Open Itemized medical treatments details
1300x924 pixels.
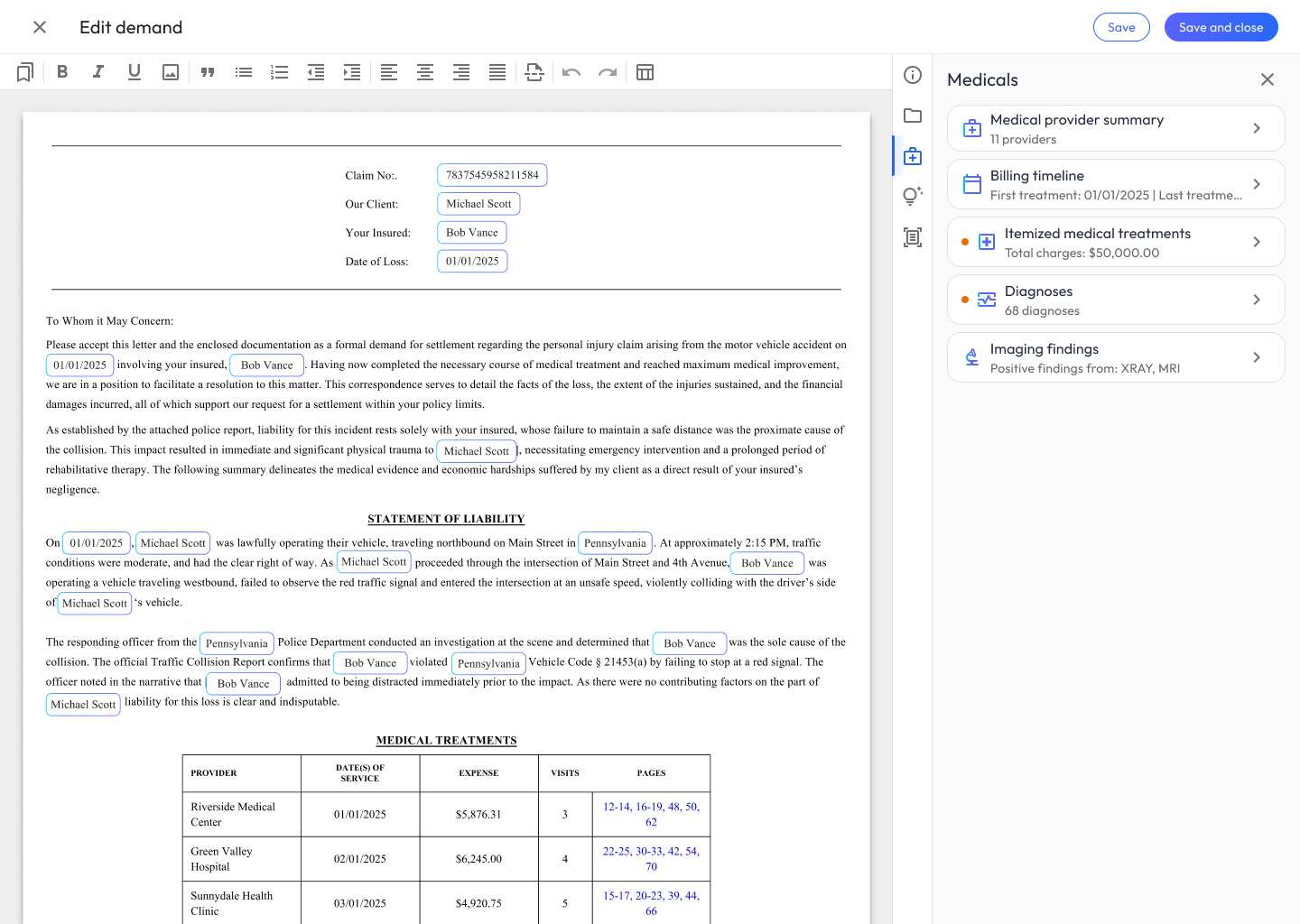pos(1116,242)
